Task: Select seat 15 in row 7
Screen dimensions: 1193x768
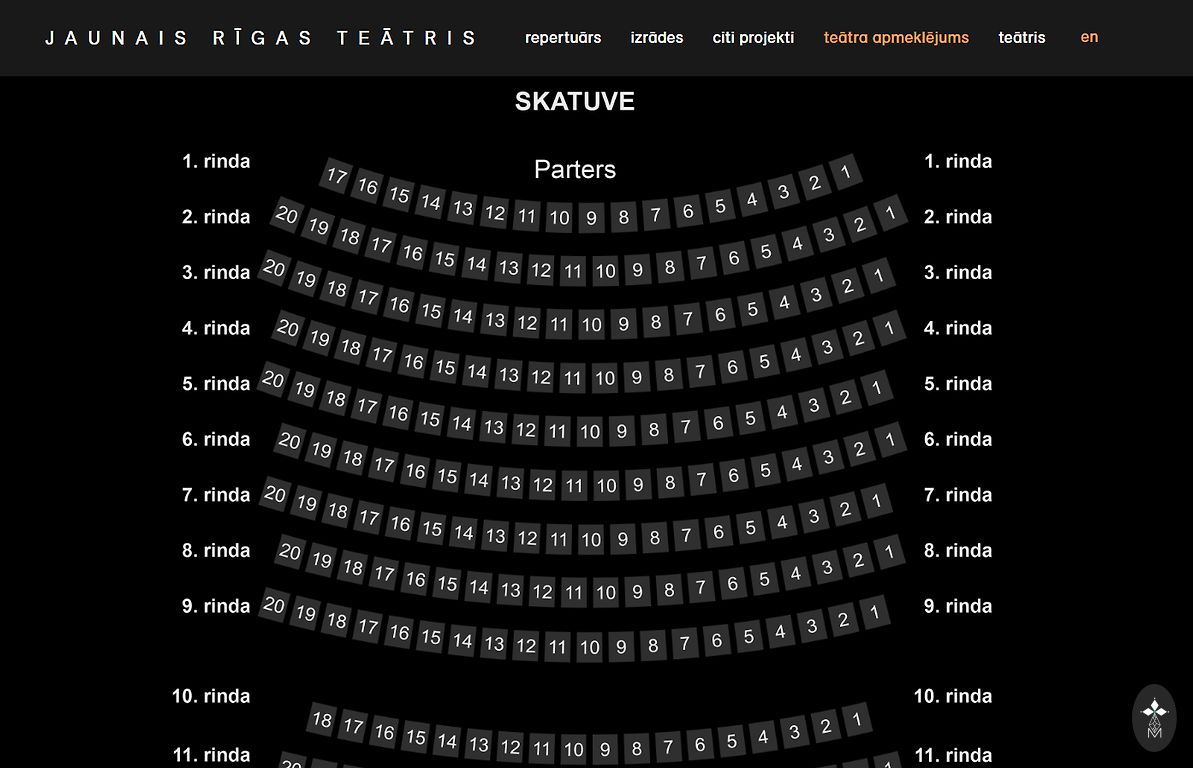Action: (x=432, y=527)
